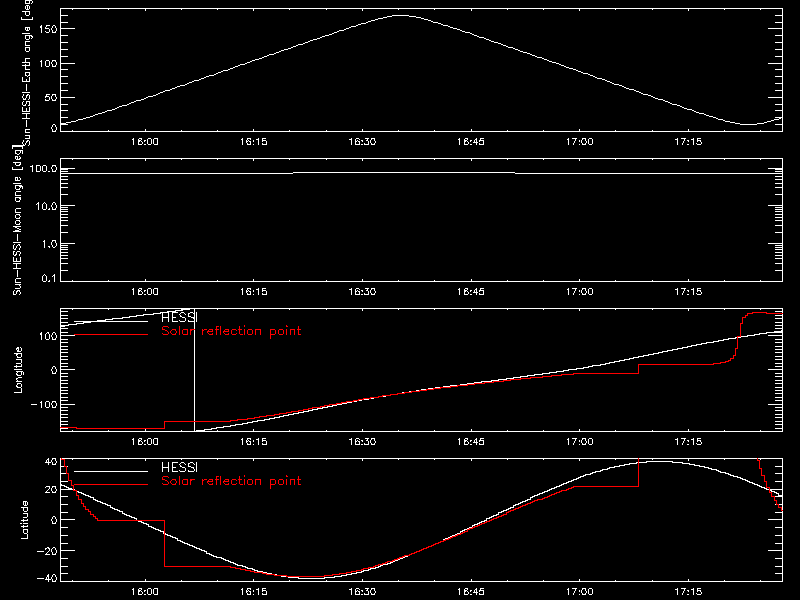Select 'HESSI' legend label in Longitude plot
The height and width of the screenshot is (600, 800).
click(179, 317)
